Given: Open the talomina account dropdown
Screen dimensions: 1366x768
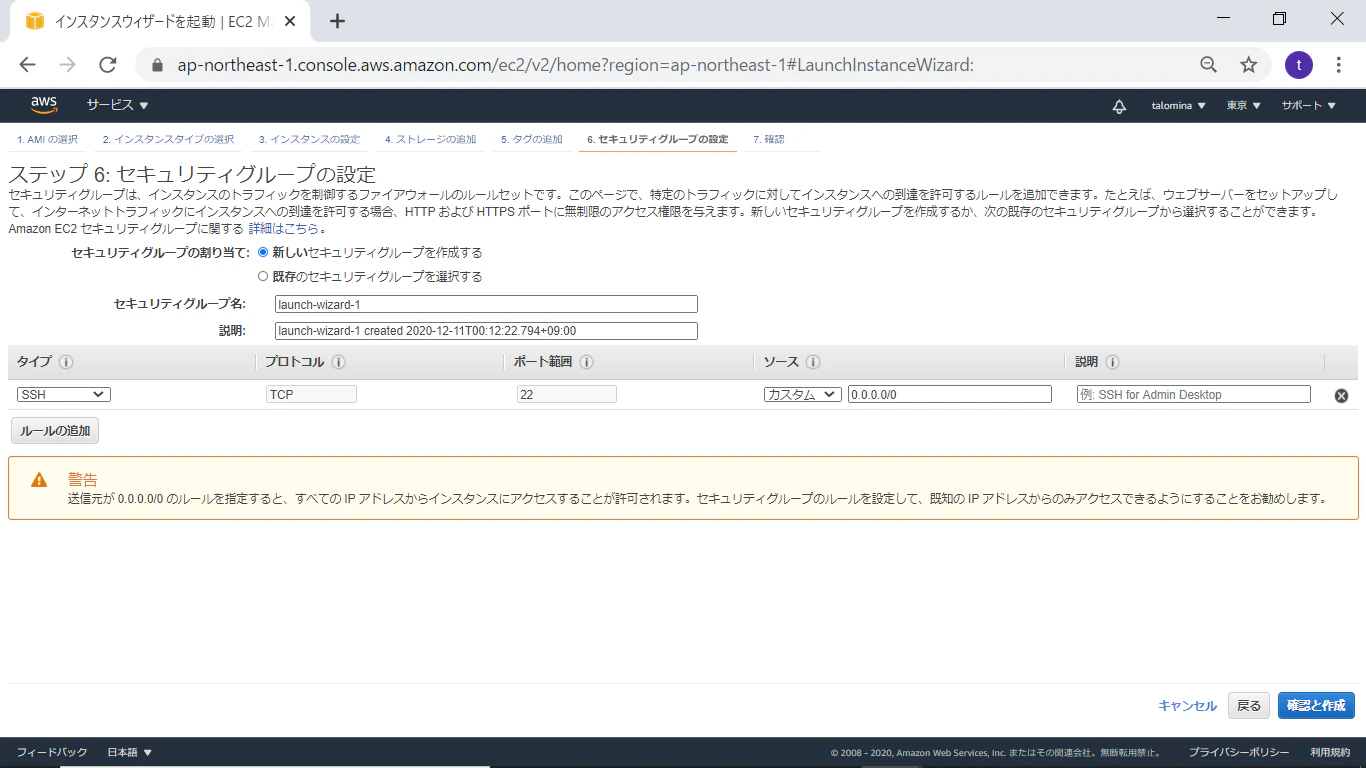Looking at the screenshot, I should [x=1179, y=106].
